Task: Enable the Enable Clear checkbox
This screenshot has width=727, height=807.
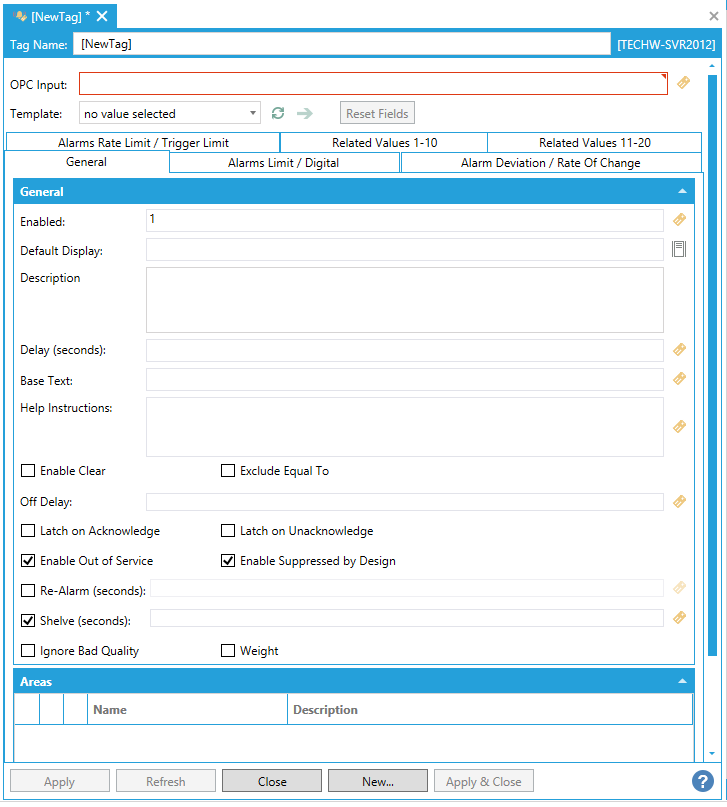Action: coord(28,471)
